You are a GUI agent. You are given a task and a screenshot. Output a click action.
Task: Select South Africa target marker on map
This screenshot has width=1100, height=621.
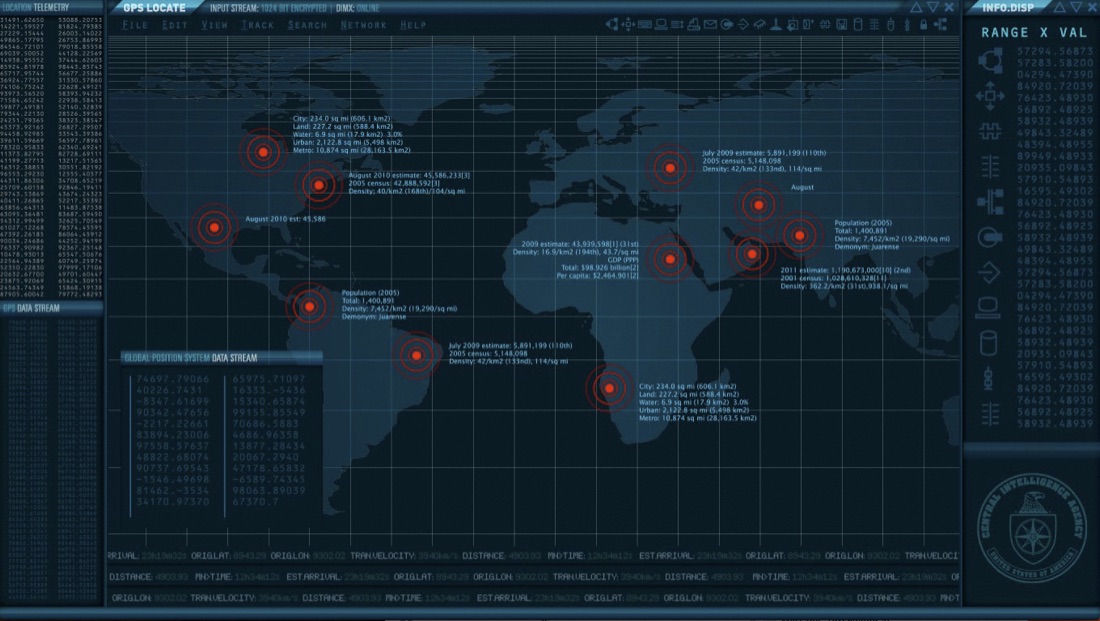[609, 388]
